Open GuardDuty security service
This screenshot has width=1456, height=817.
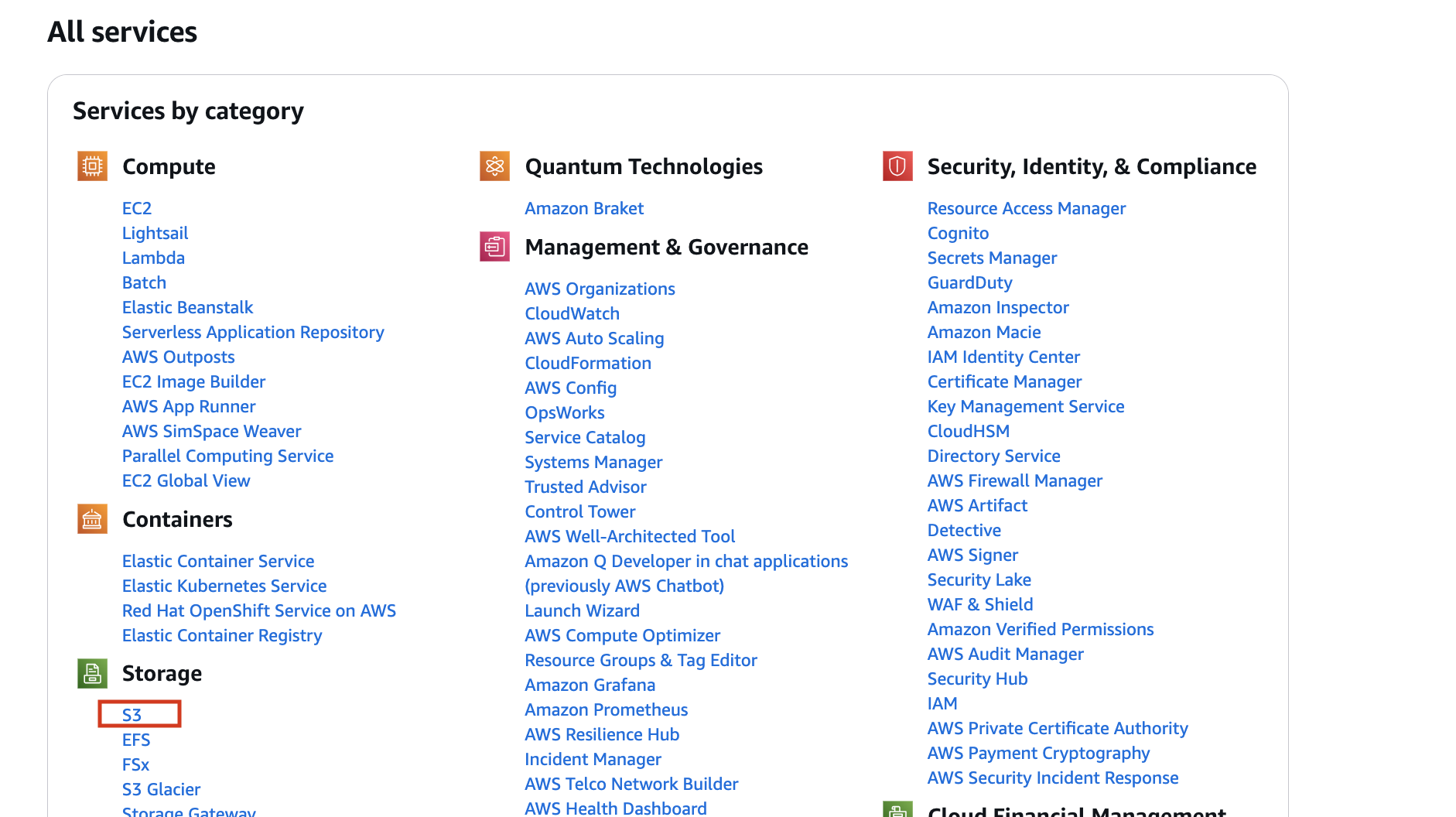coord(969,282)
